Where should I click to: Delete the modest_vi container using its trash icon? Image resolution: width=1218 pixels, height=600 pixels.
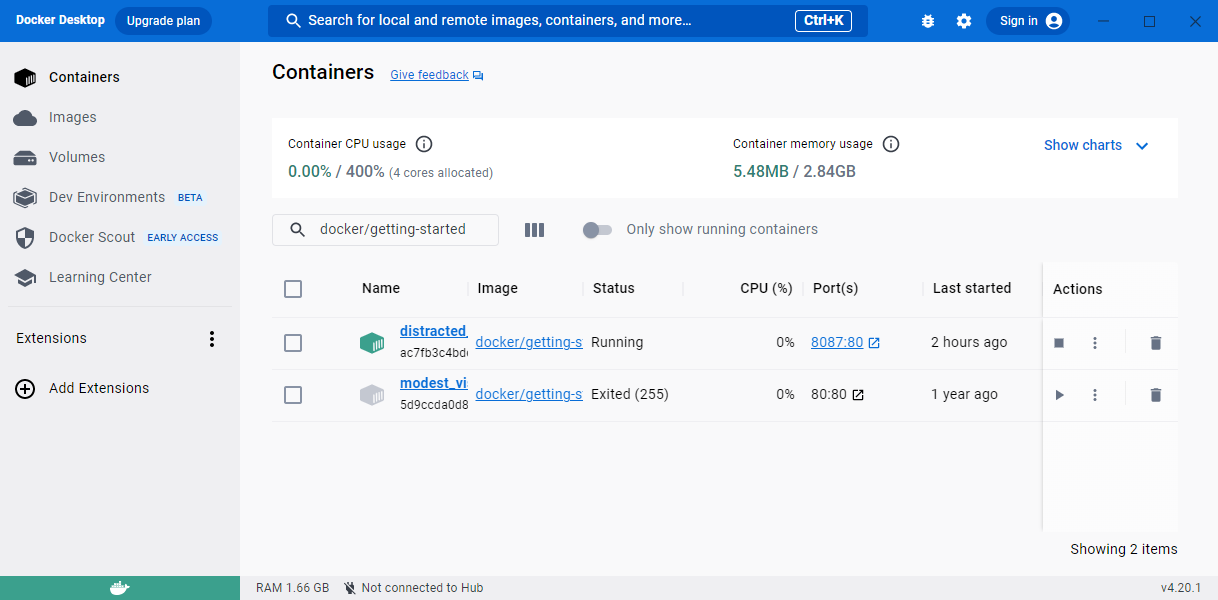pos(1155,394)
